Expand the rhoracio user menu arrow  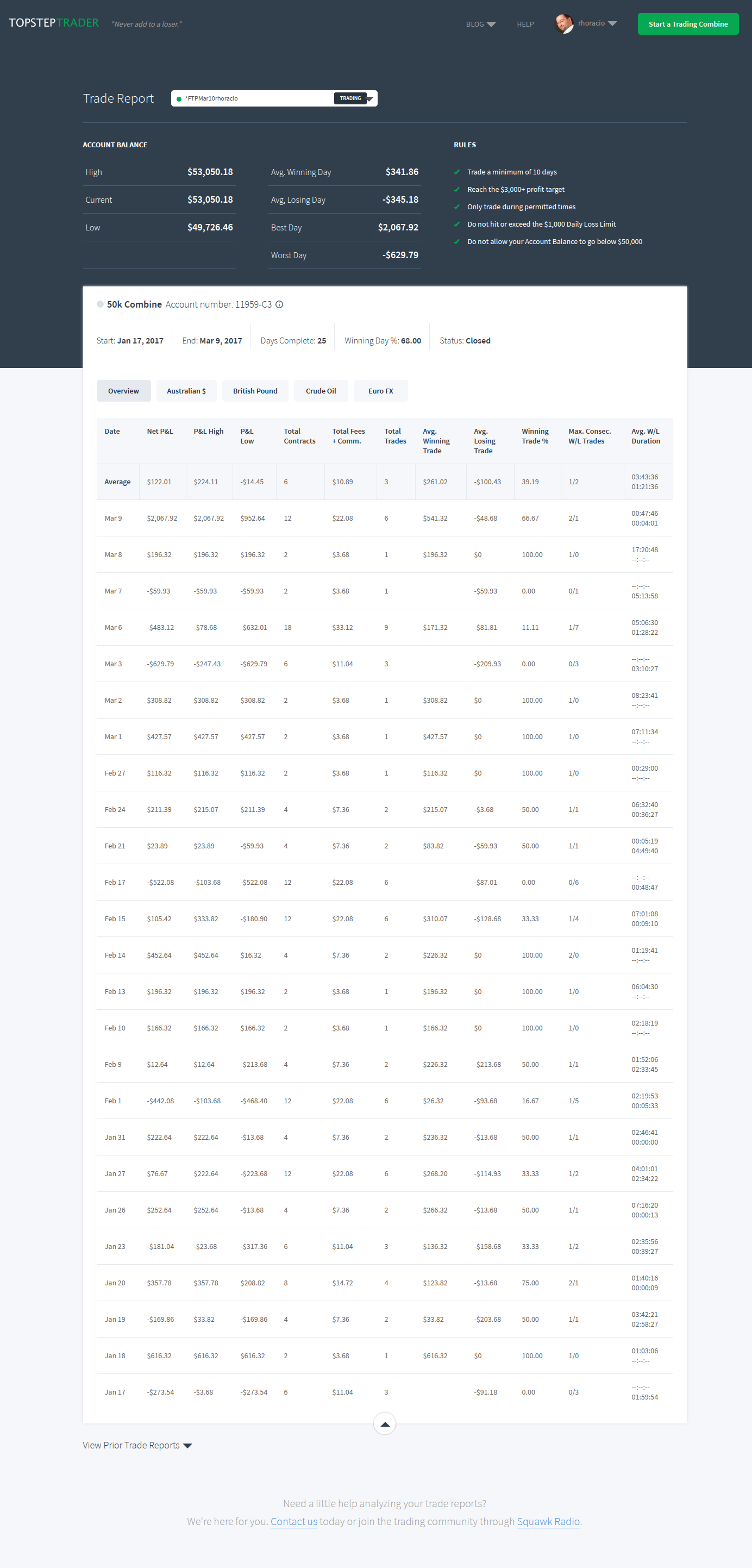[x=612, y=24]
